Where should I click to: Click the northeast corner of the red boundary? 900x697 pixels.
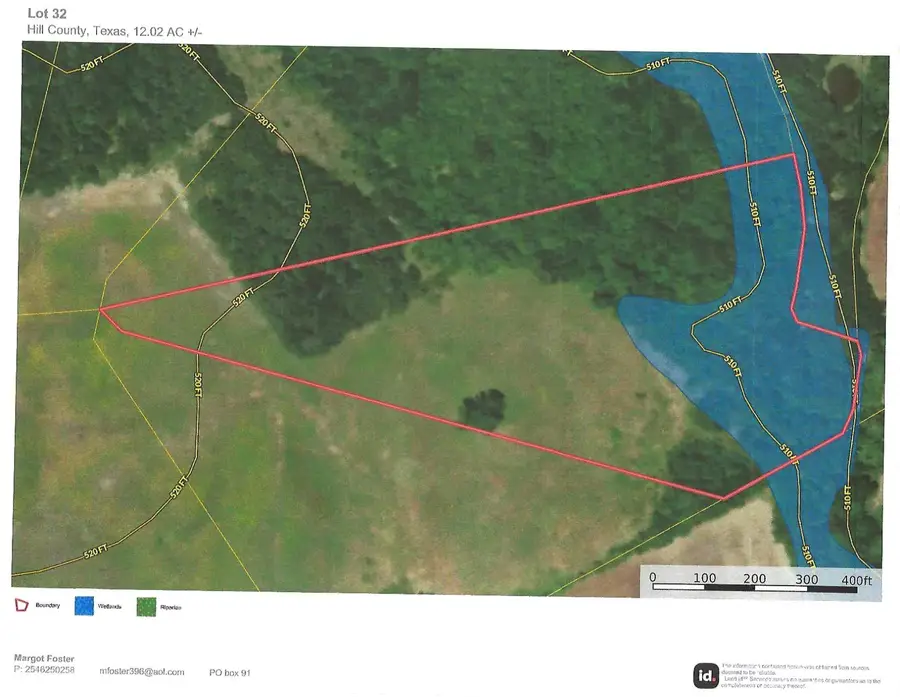click(794, 155)
